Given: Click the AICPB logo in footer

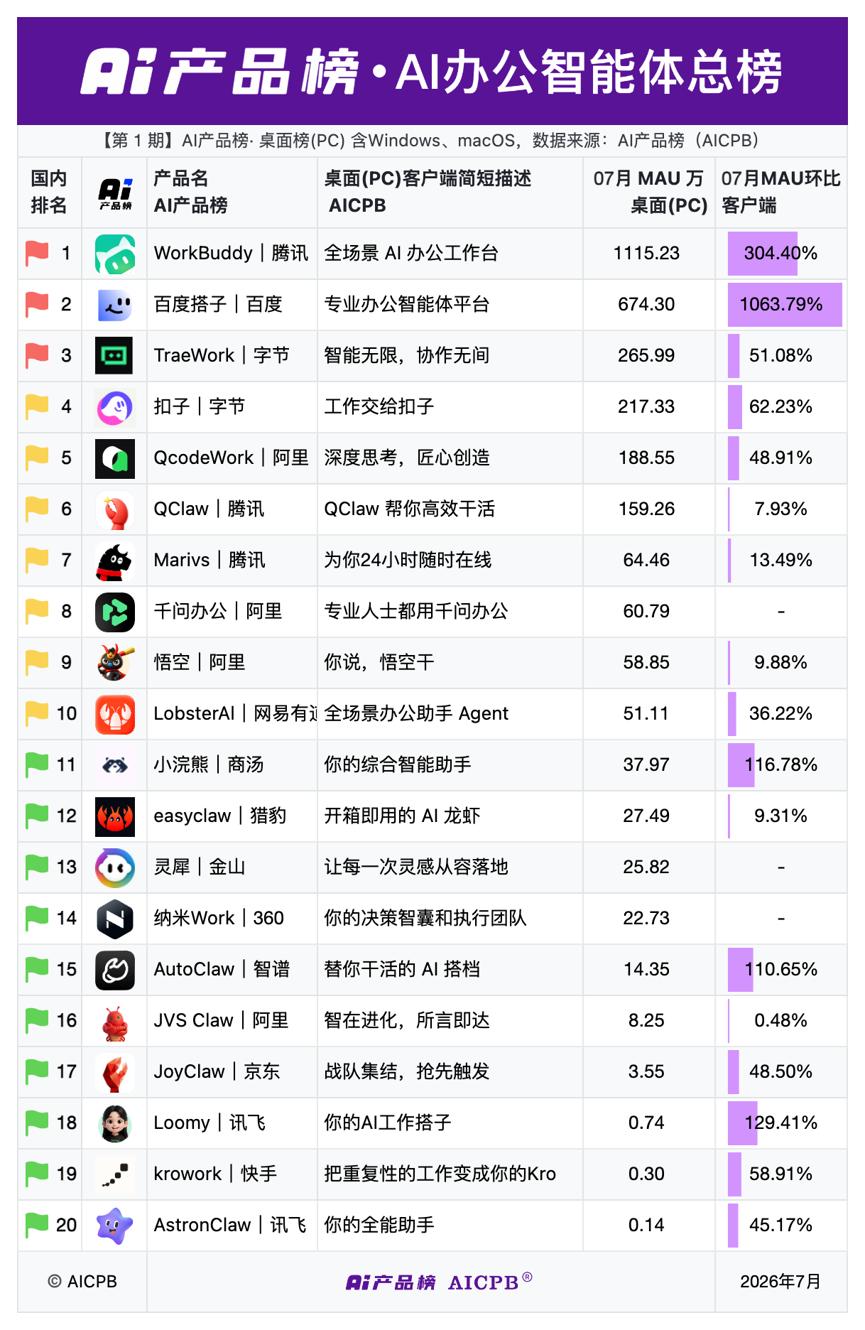Looking at the screenshot, I should [438, 1282].
